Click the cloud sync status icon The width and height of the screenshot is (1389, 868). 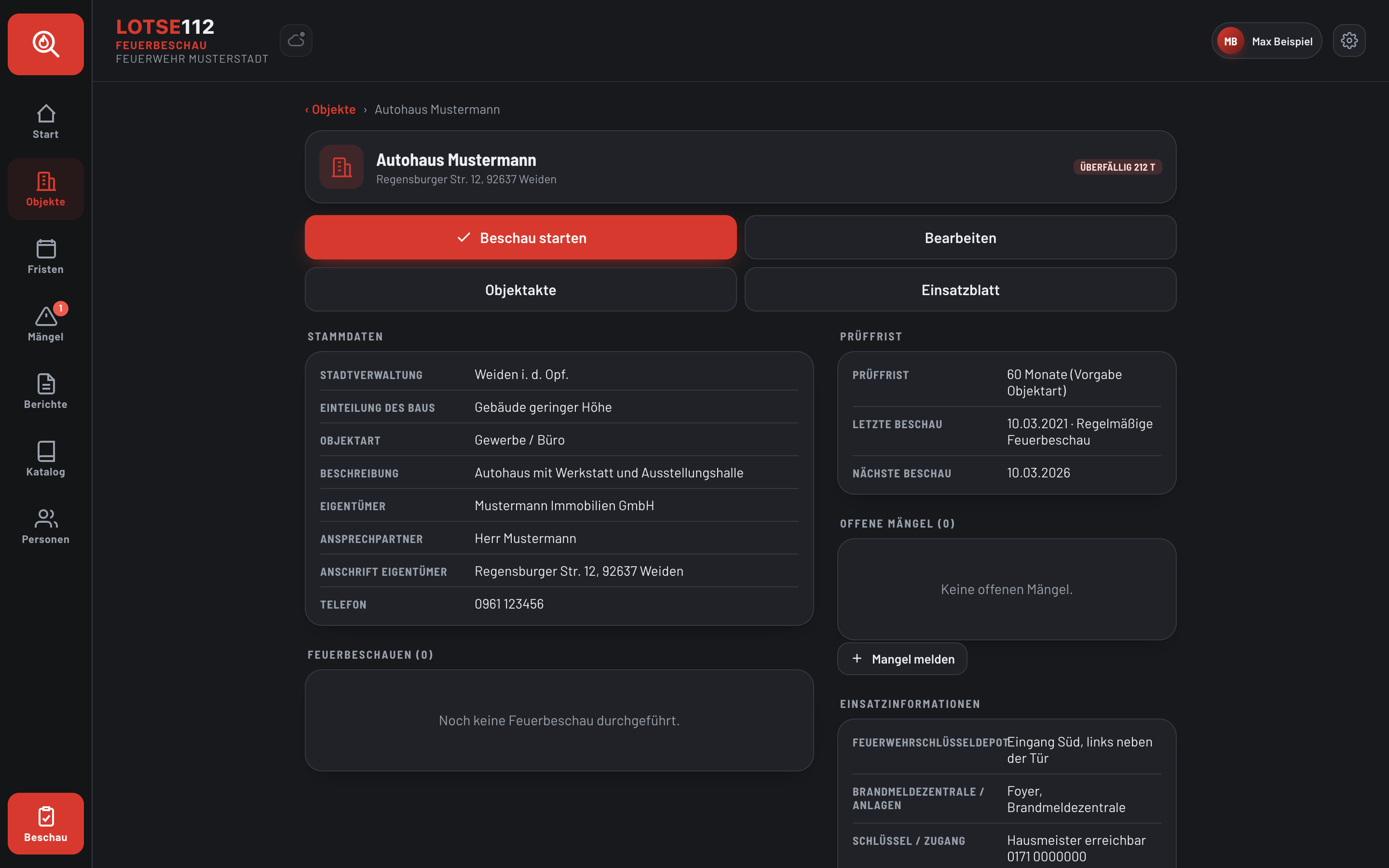pyautogui.click(x=296, y=41)
